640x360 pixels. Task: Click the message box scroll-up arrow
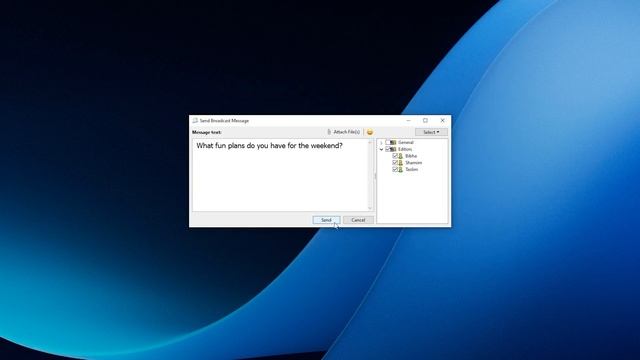point(370,142)
